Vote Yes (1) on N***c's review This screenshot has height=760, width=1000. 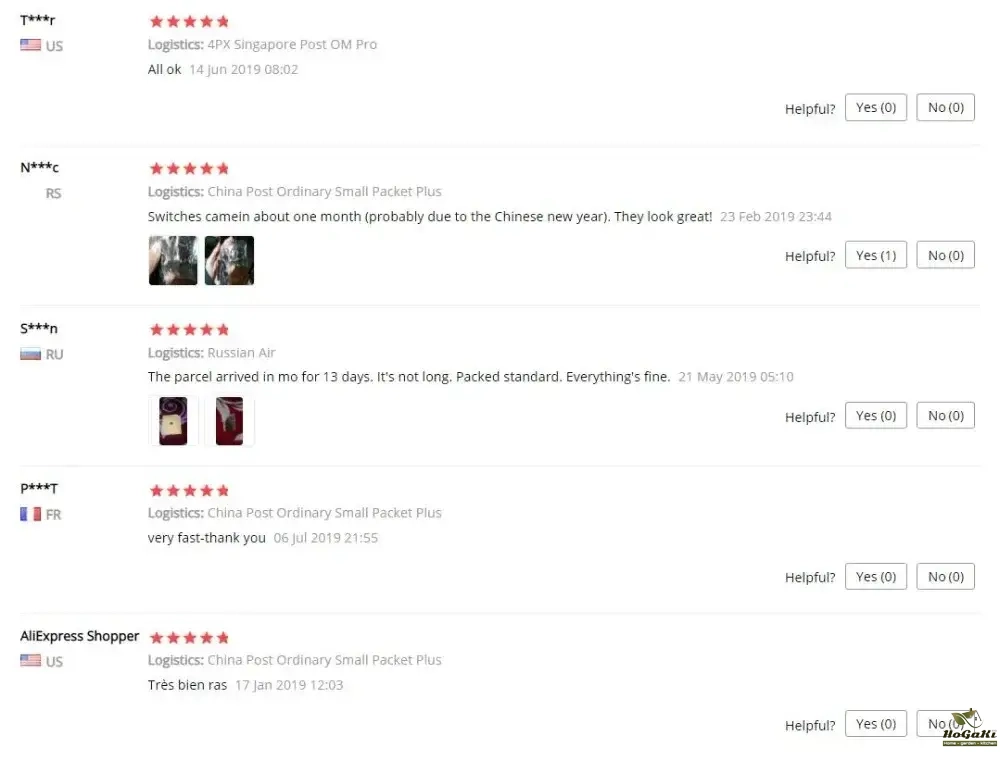(876, 255)
